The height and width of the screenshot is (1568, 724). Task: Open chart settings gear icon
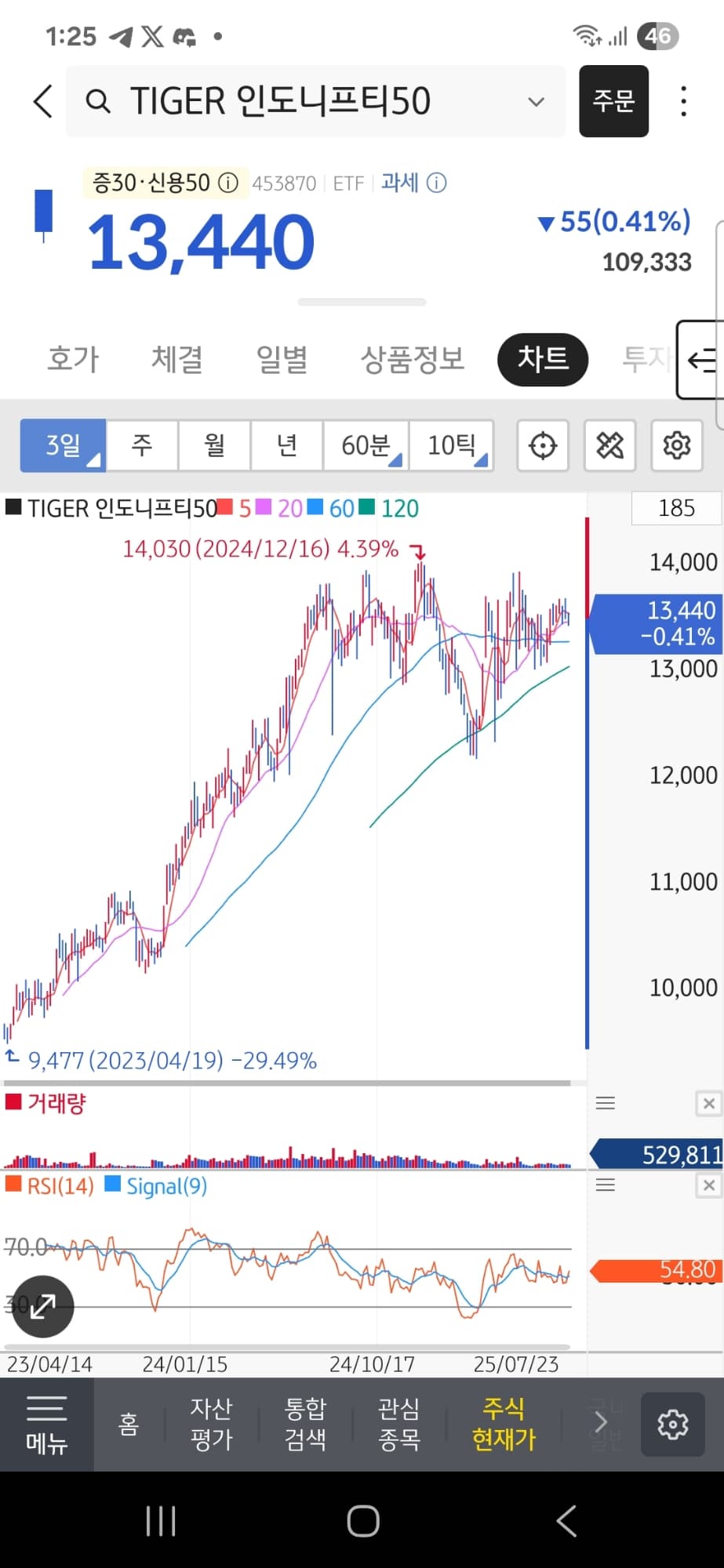(x=677, y=446)
